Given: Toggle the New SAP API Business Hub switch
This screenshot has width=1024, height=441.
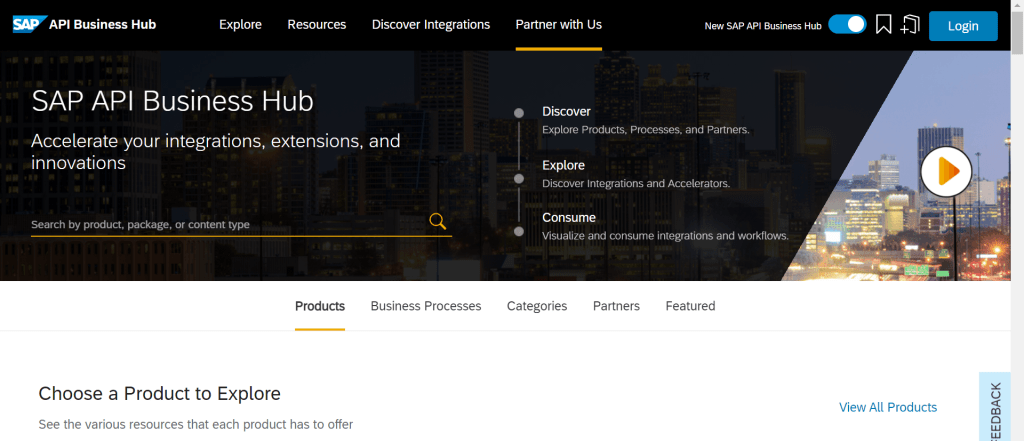Looking at the screenshot, I should tap(847, 25).
